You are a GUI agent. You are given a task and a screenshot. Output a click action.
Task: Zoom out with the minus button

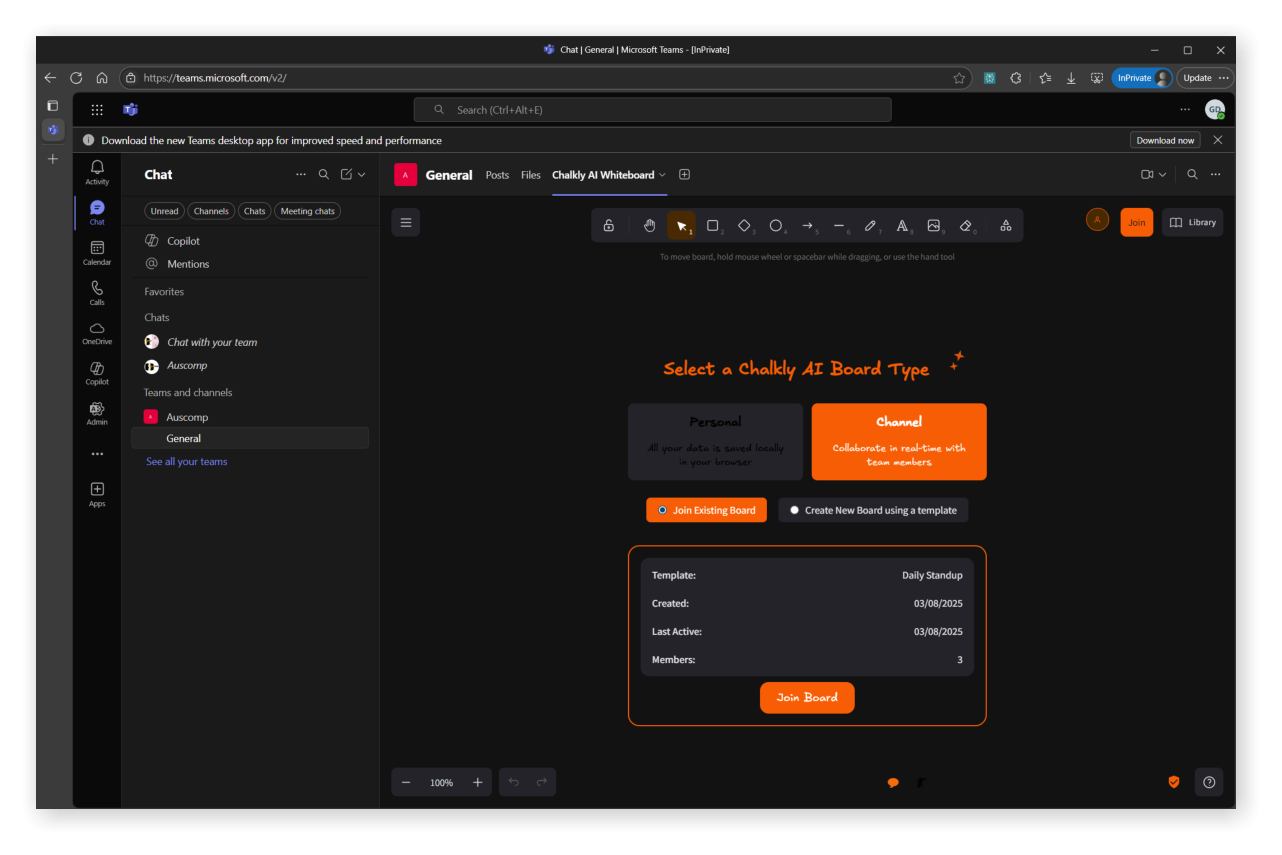pyautogui.click(x=406, y=782)
